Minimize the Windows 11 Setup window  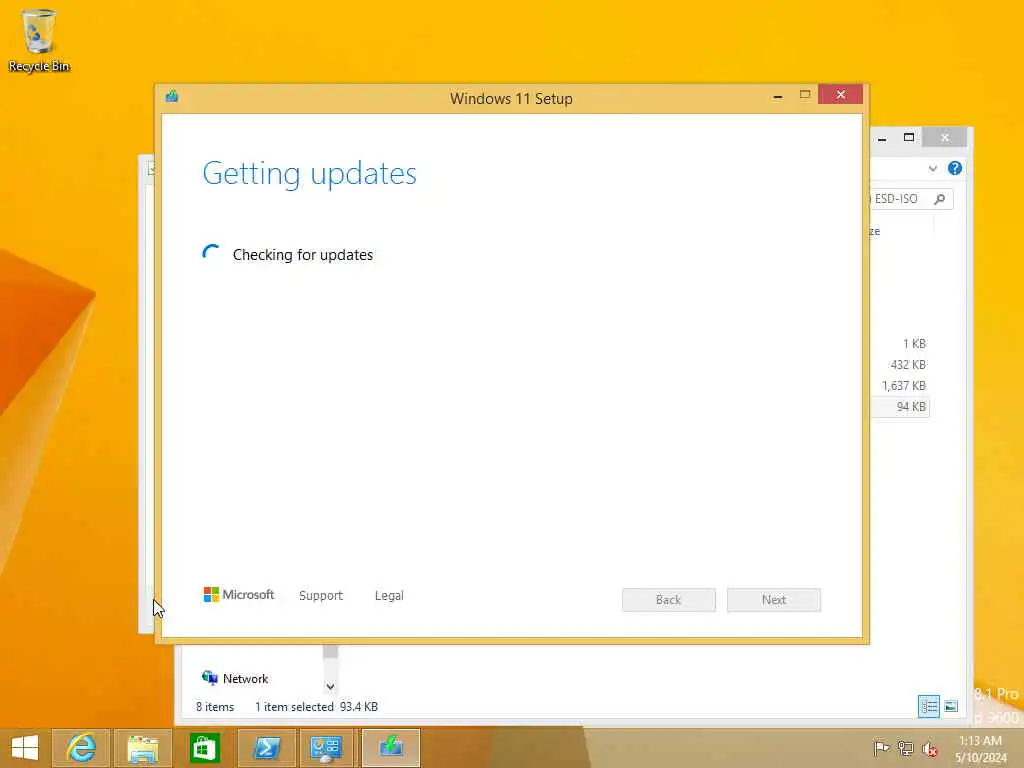click(x=777, y=96)
